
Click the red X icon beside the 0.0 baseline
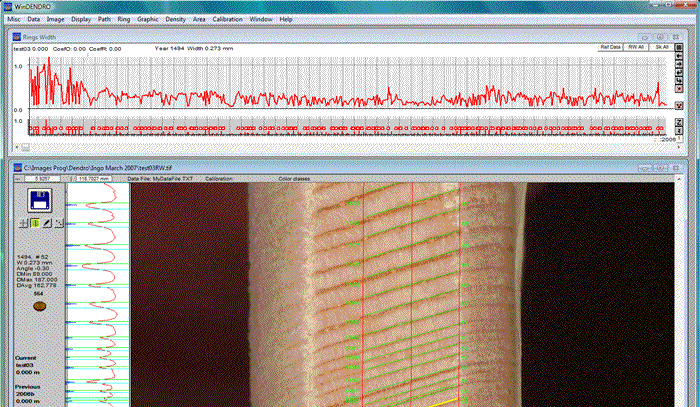(679, 106)
